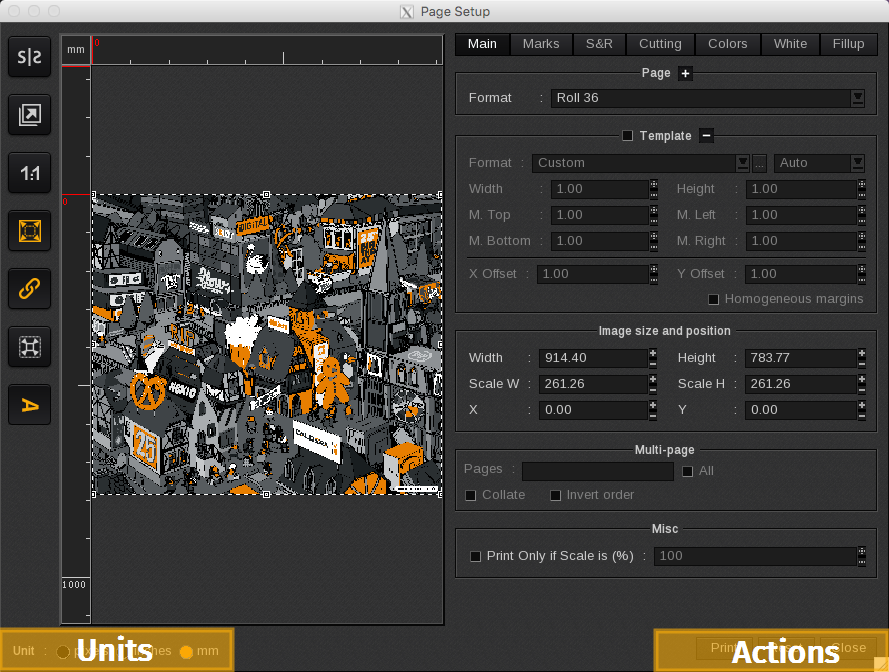Click the plus icon beside Page

pos(685,73)
